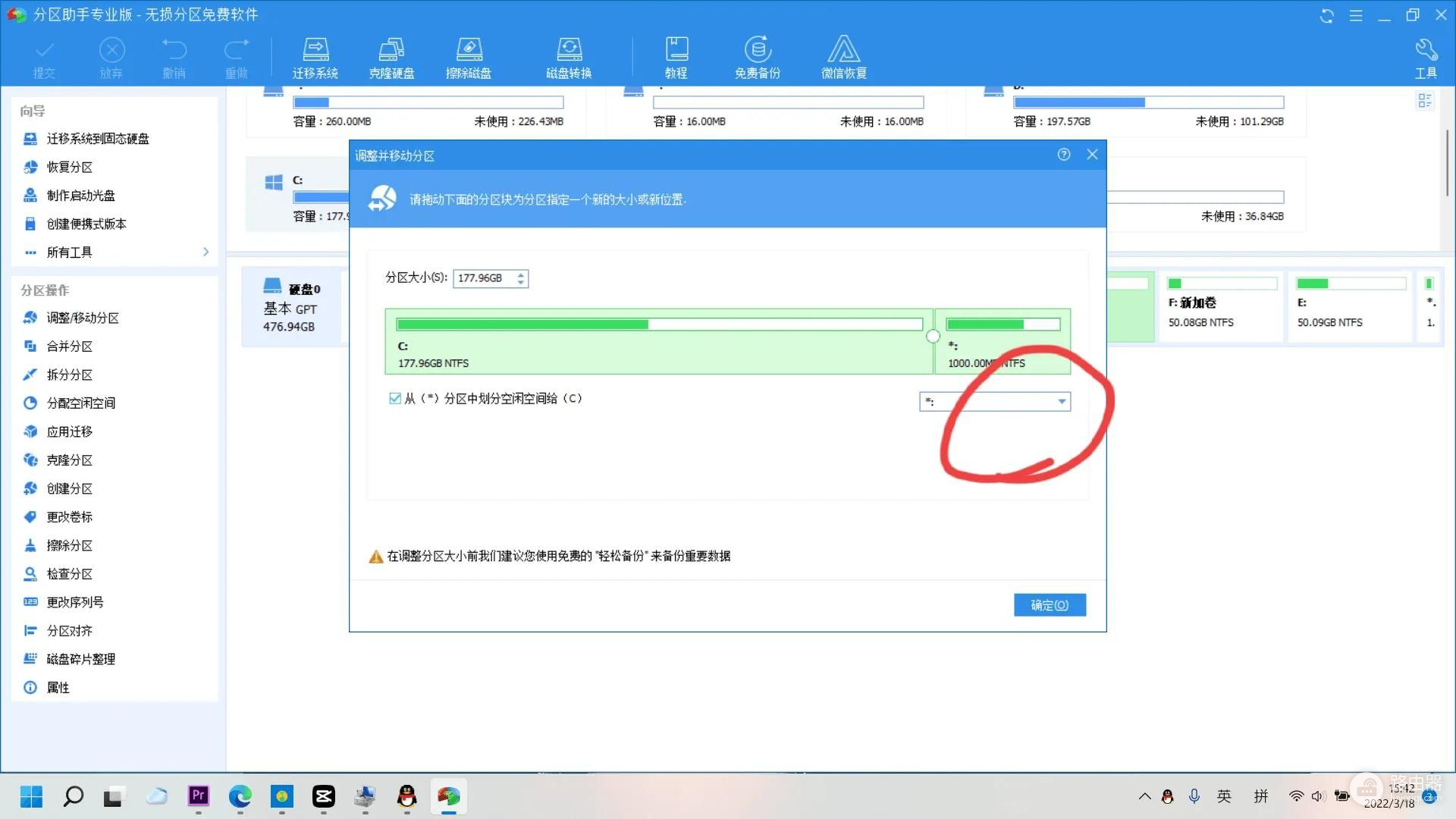Click the 分区大小 numeric input field

(485, 277)
